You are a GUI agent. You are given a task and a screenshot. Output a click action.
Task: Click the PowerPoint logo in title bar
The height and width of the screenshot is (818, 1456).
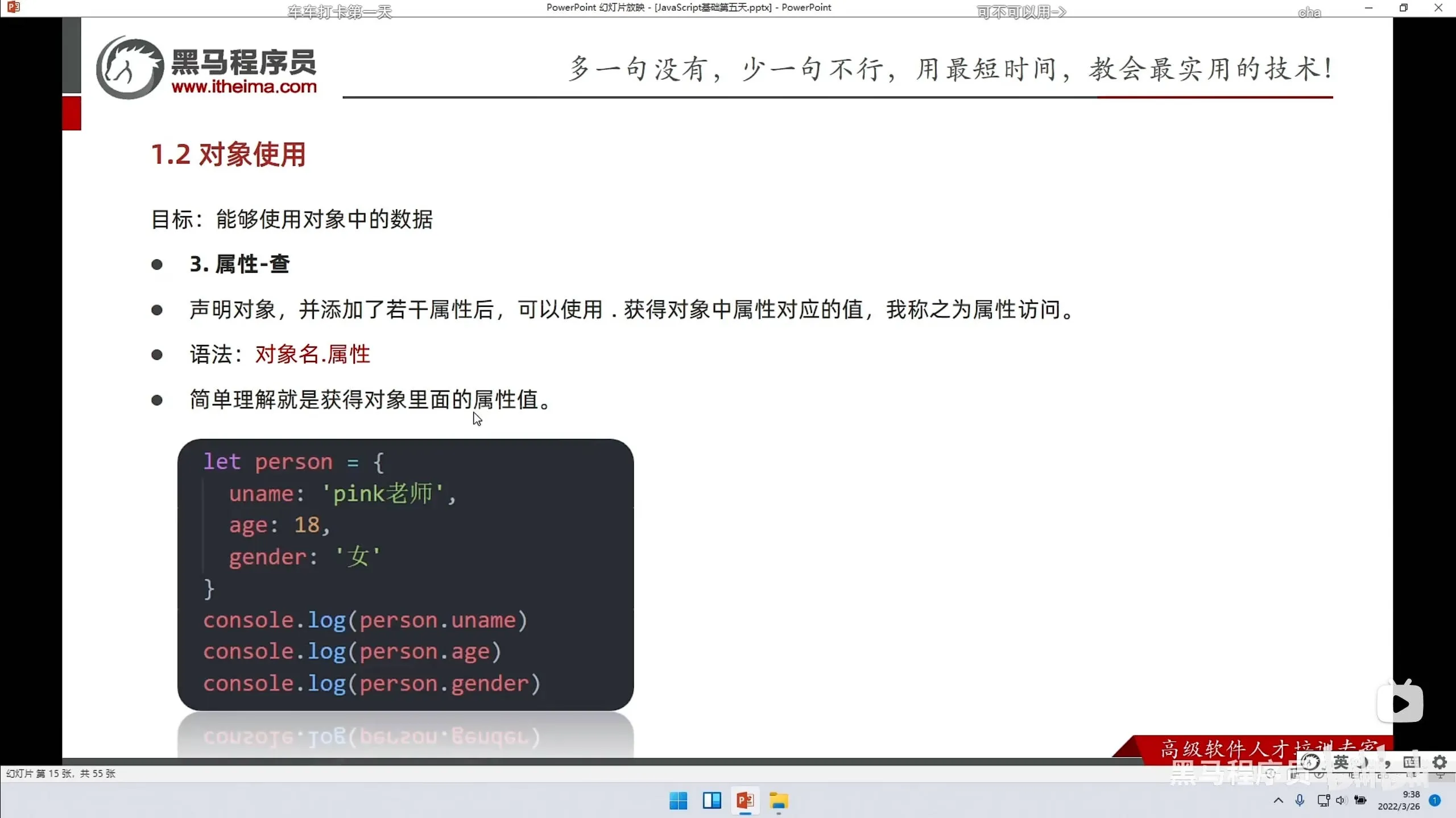(14, 7)
